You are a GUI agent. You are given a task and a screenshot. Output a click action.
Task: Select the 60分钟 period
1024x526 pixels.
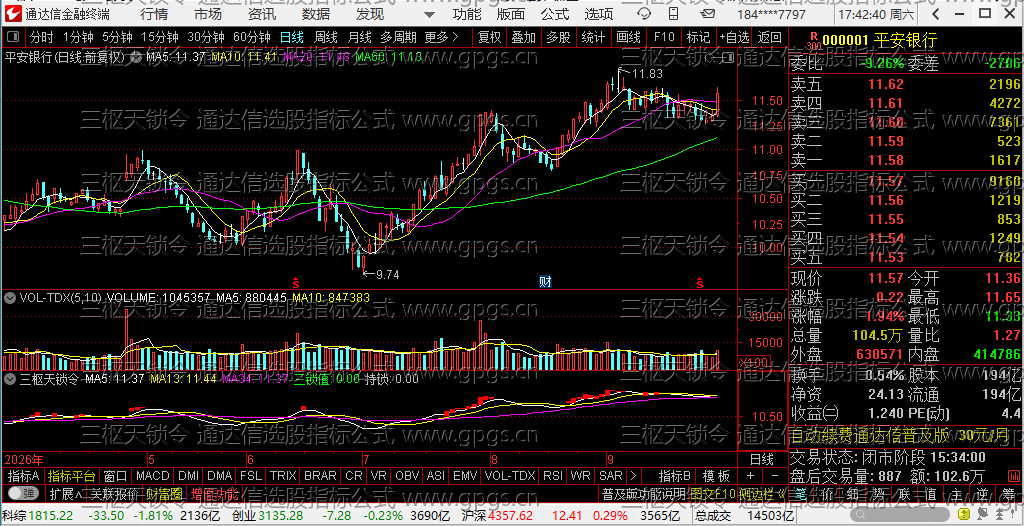[251, 37]
